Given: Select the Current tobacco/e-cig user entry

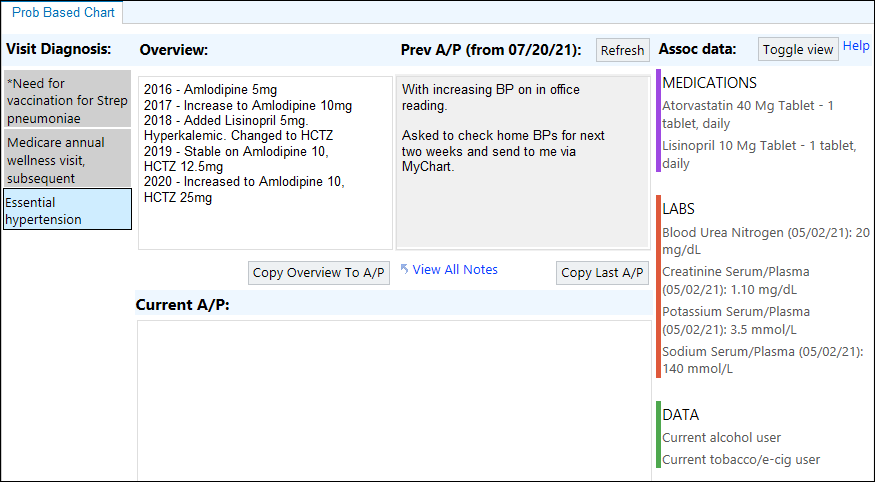Looking at the screenshot, I should [741, 460].
